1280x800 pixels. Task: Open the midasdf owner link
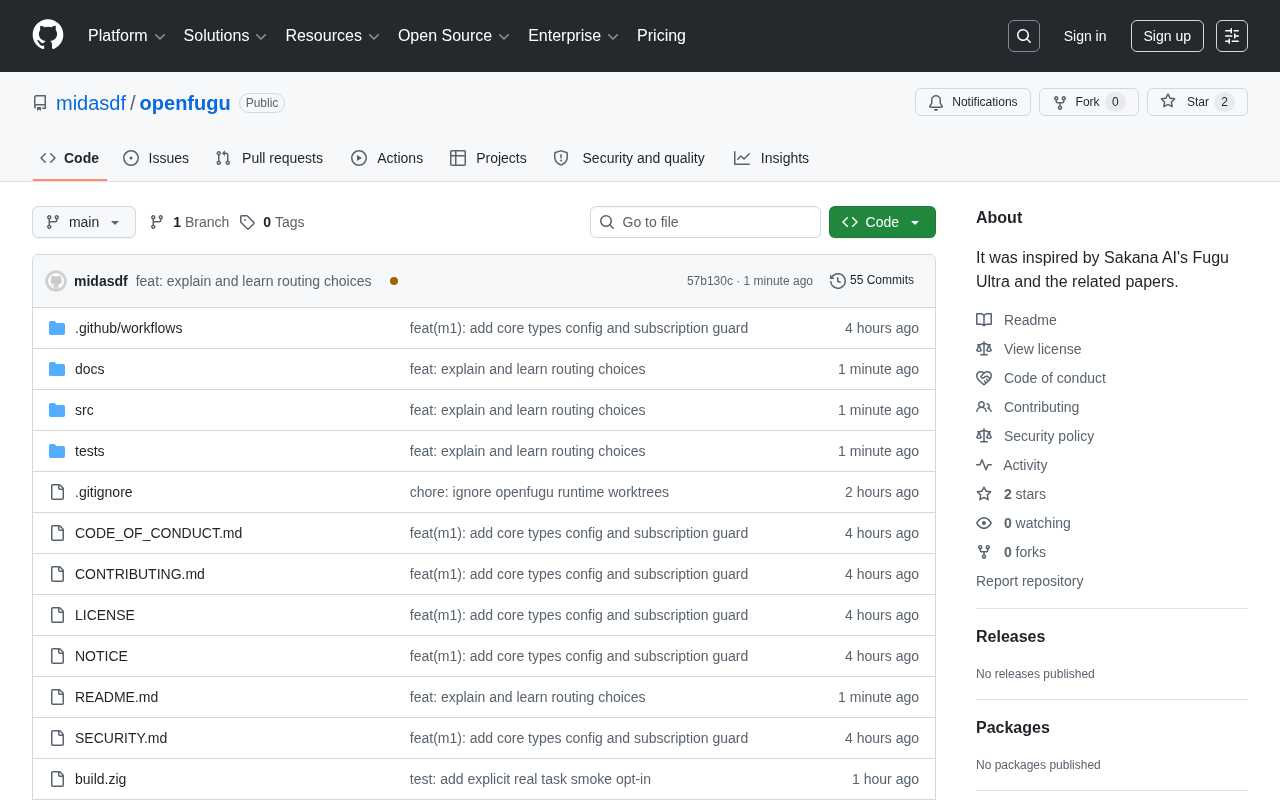[91, 103]
